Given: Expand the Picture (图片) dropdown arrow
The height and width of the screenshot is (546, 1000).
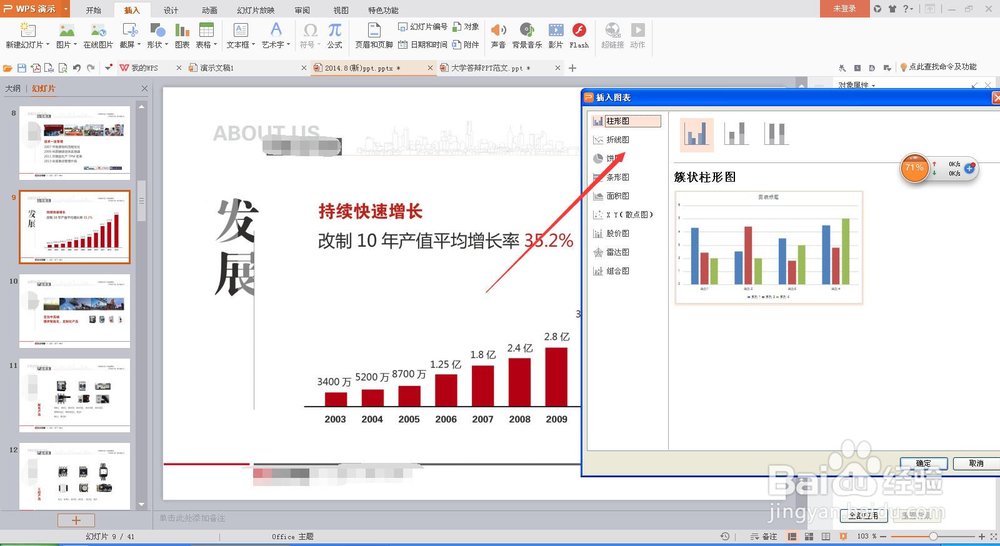Looking at the screenshot, I should point(75,45).
